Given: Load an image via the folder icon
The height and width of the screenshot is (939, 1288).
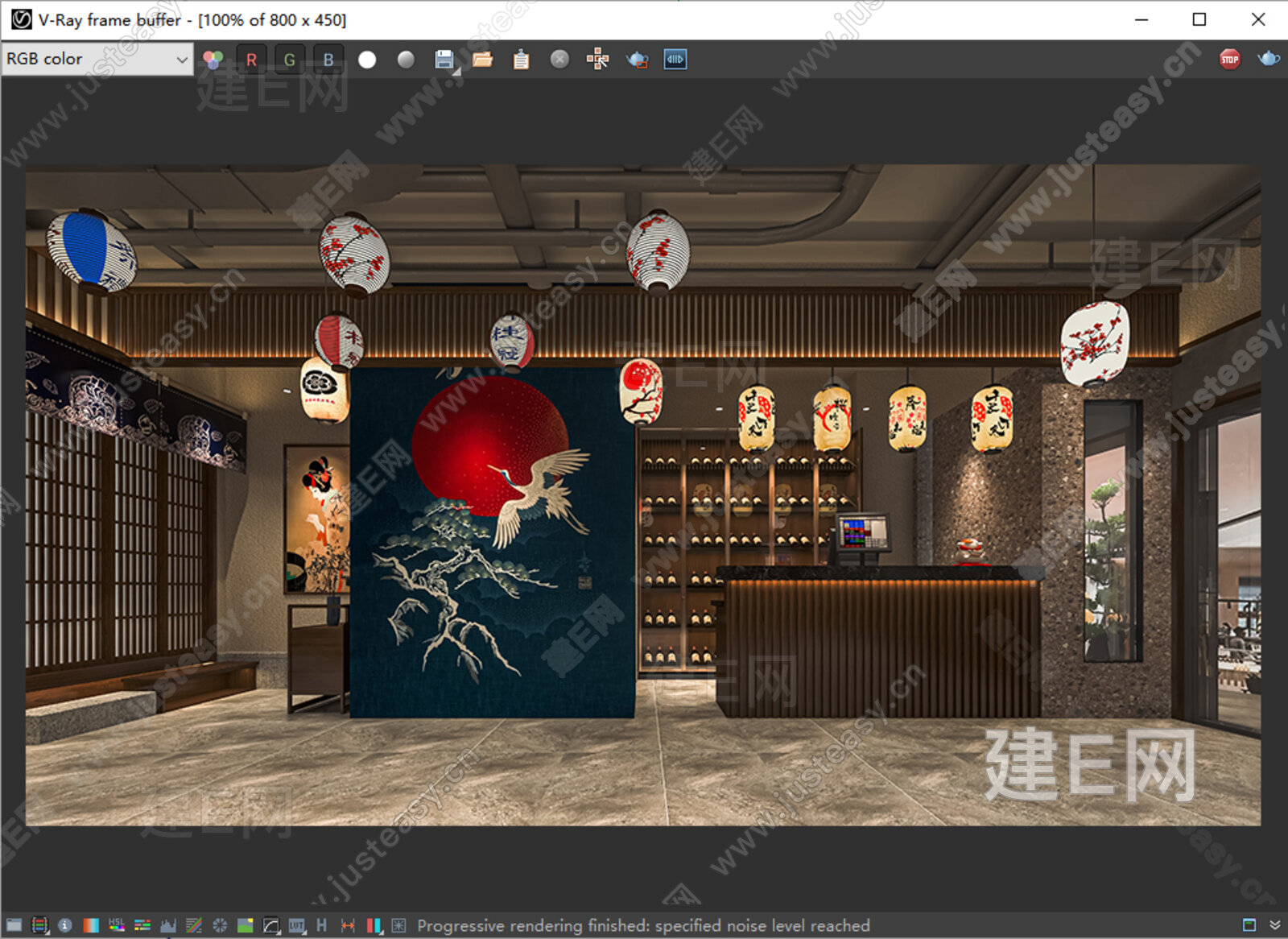Looking at the screenshot, I should [x=483, y=60].
